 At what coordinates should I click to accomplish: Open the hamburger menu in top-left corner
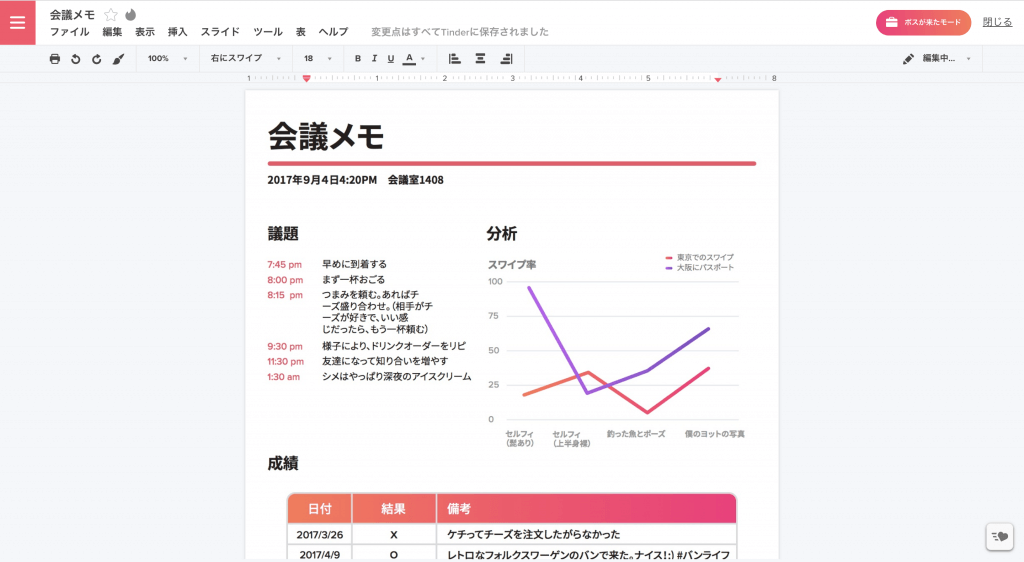[x=17, y=22]
